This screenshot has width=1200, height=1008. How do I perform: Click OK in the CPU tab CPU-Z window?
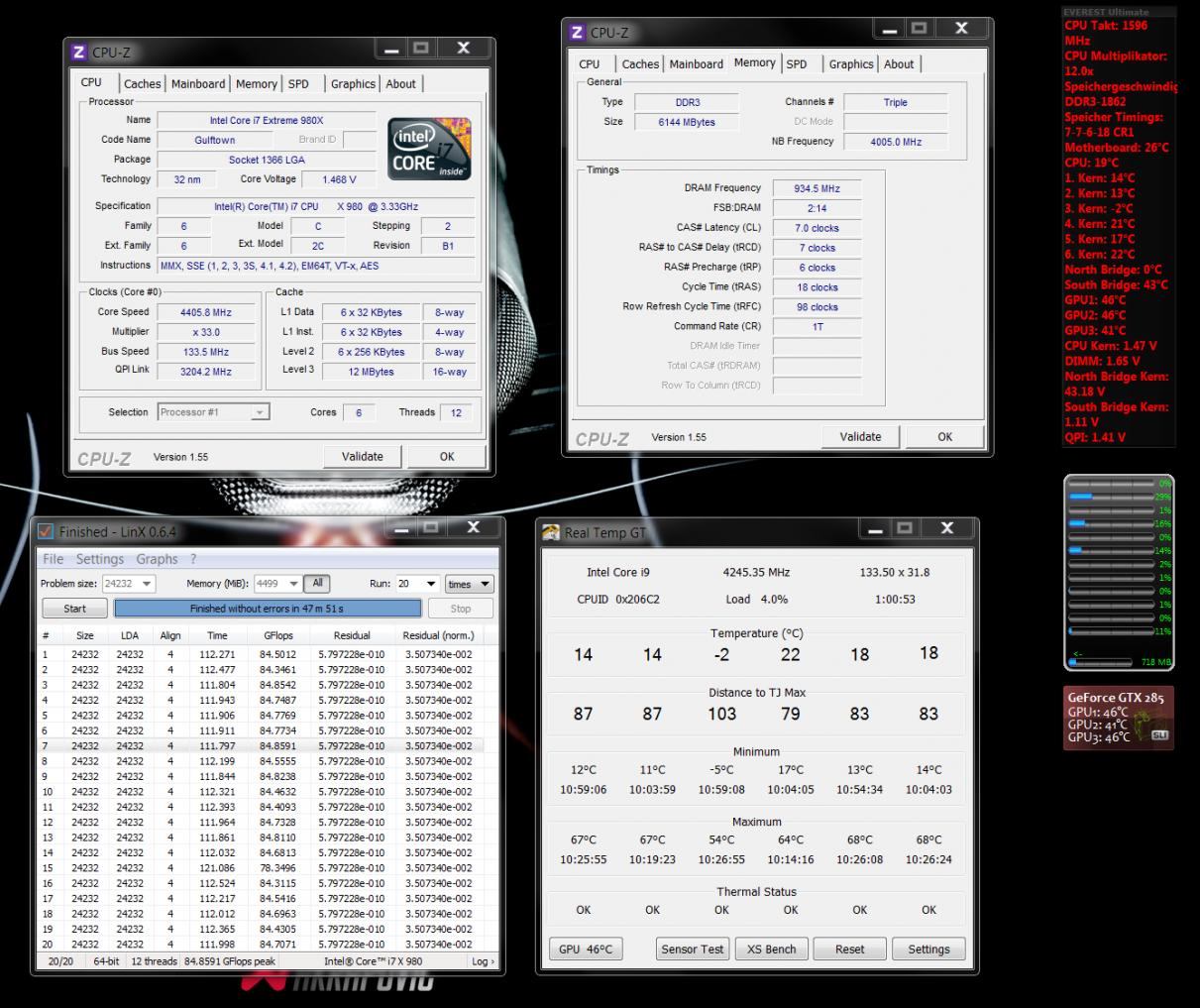447,457
